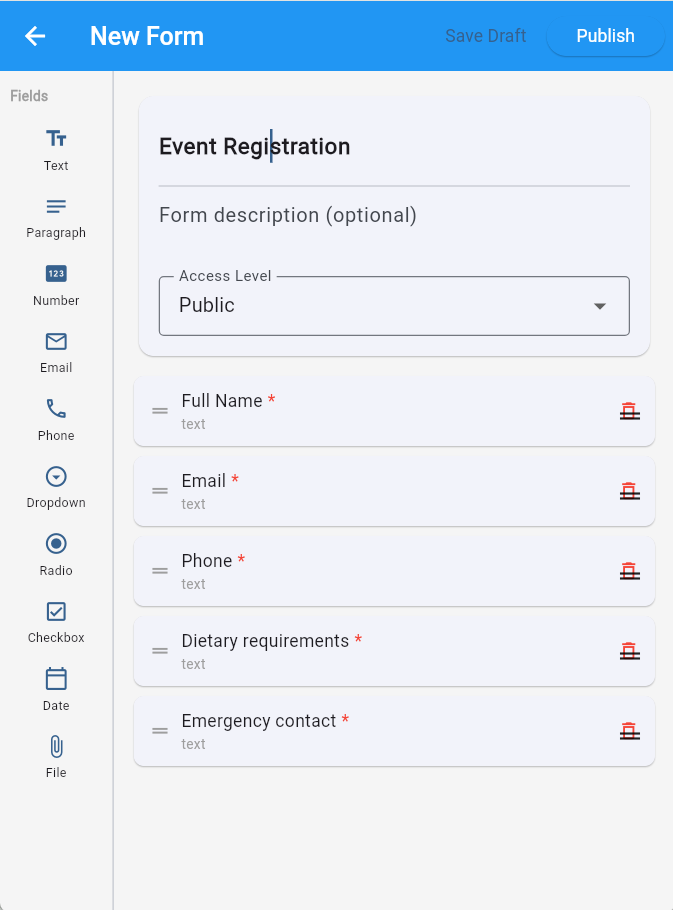Click the Fields sidebar heading
Image resolution: width=673 pixels, height=910 pixels.
coord(29,96)
